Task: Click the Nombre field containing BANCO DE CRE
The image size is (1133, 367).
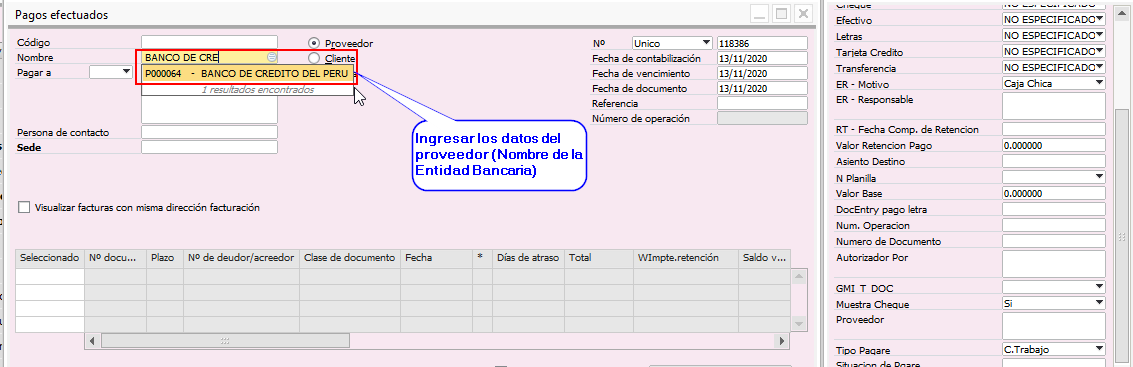Action: click(210, 57)
